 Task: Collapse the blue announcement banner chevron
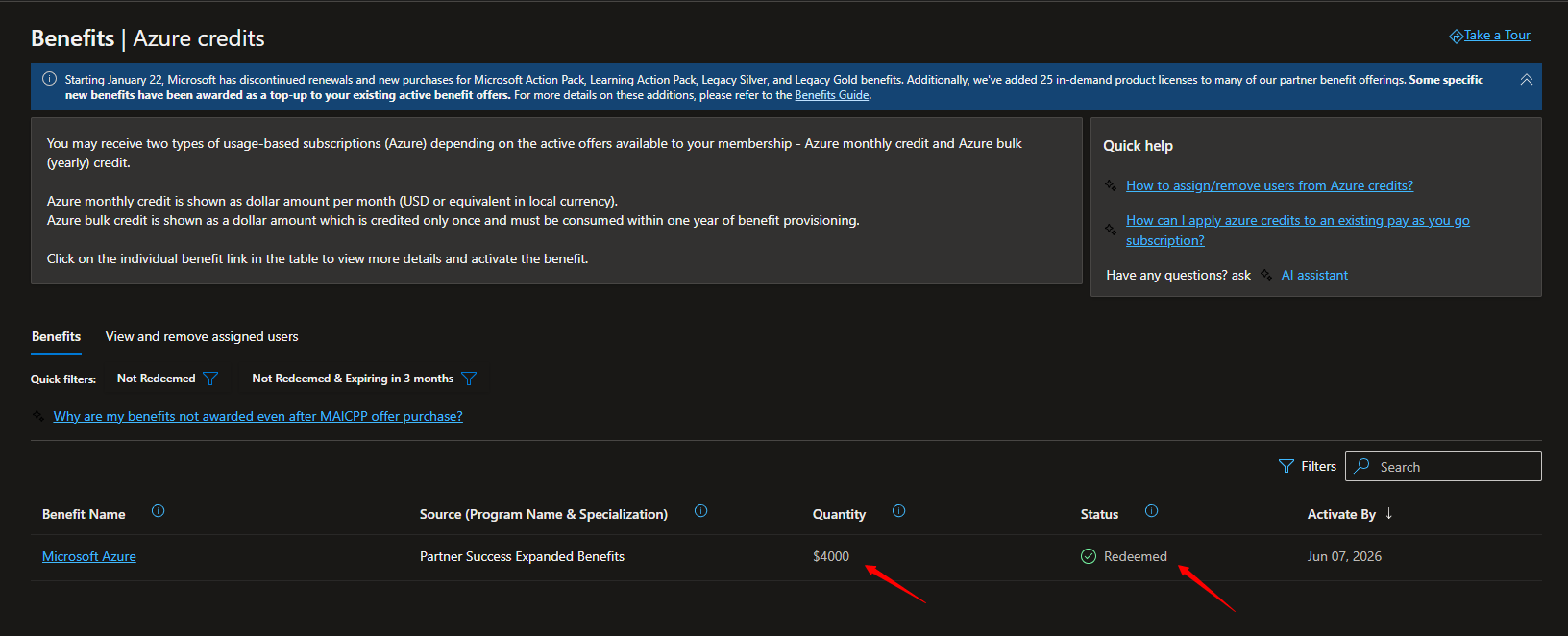click(x=1526, y=80)
